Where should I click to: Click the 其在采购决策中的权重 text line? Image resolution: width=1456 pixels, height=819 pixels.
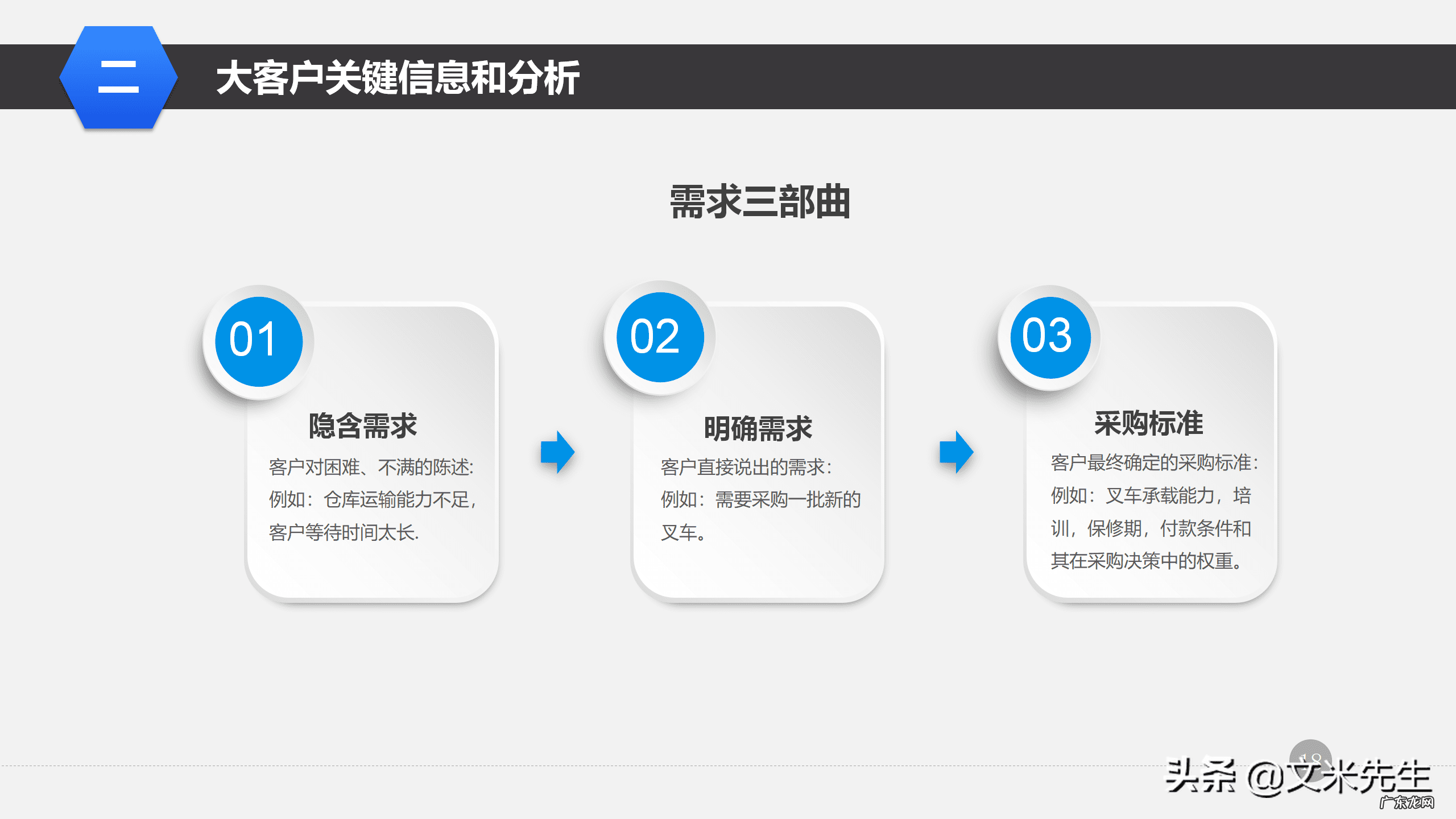[x=1146, y=561]
